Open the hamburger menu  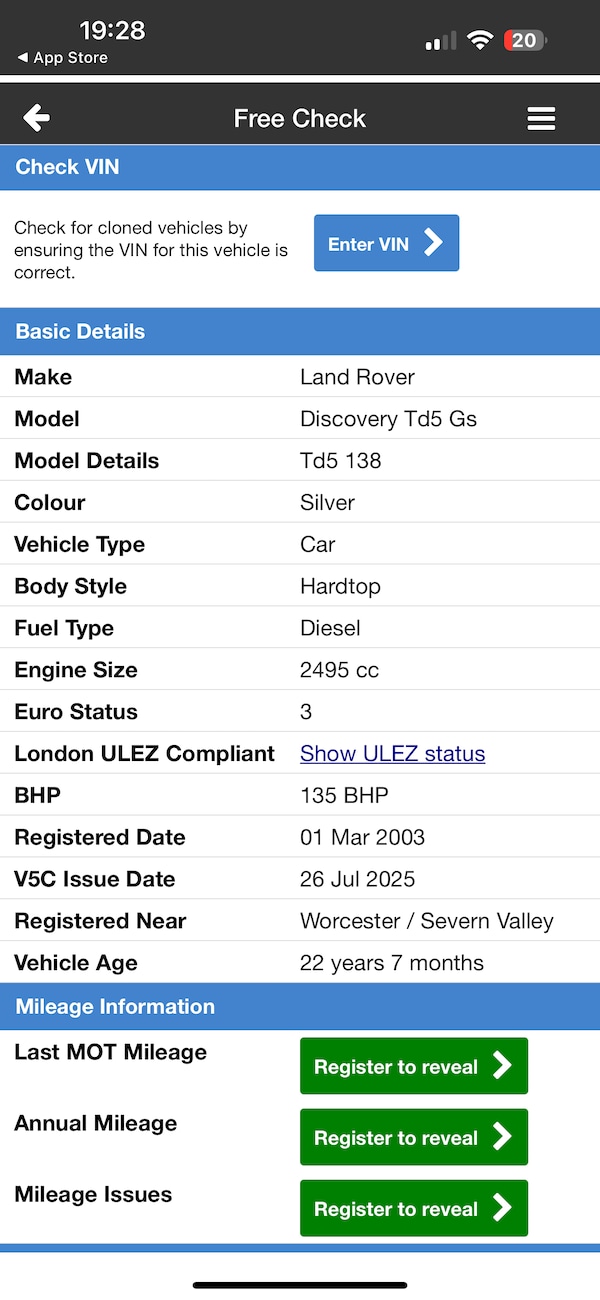(x=541, y=119)
